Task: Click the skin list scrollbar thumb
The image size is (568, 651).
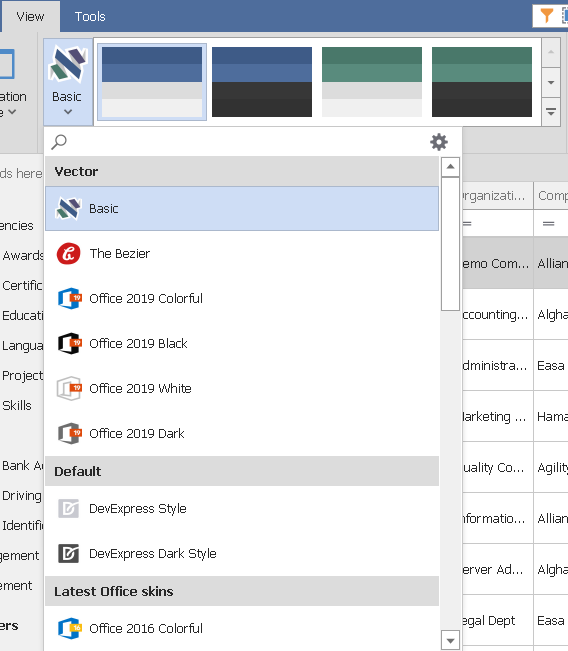Action: [x=450, y=244]
